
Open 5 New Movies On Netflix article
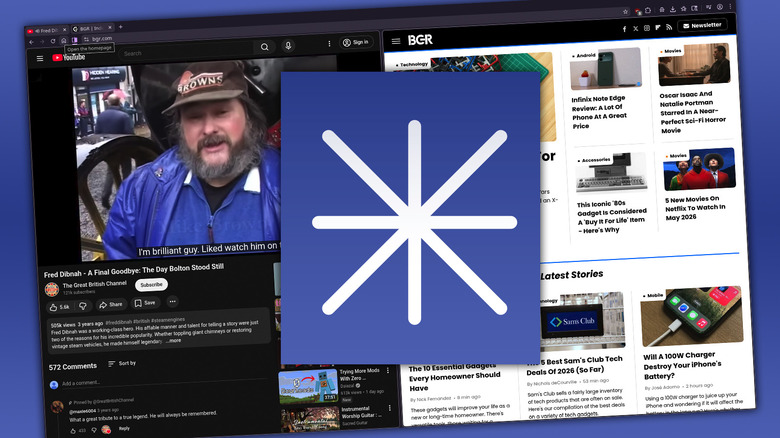[x=695, y=208]
